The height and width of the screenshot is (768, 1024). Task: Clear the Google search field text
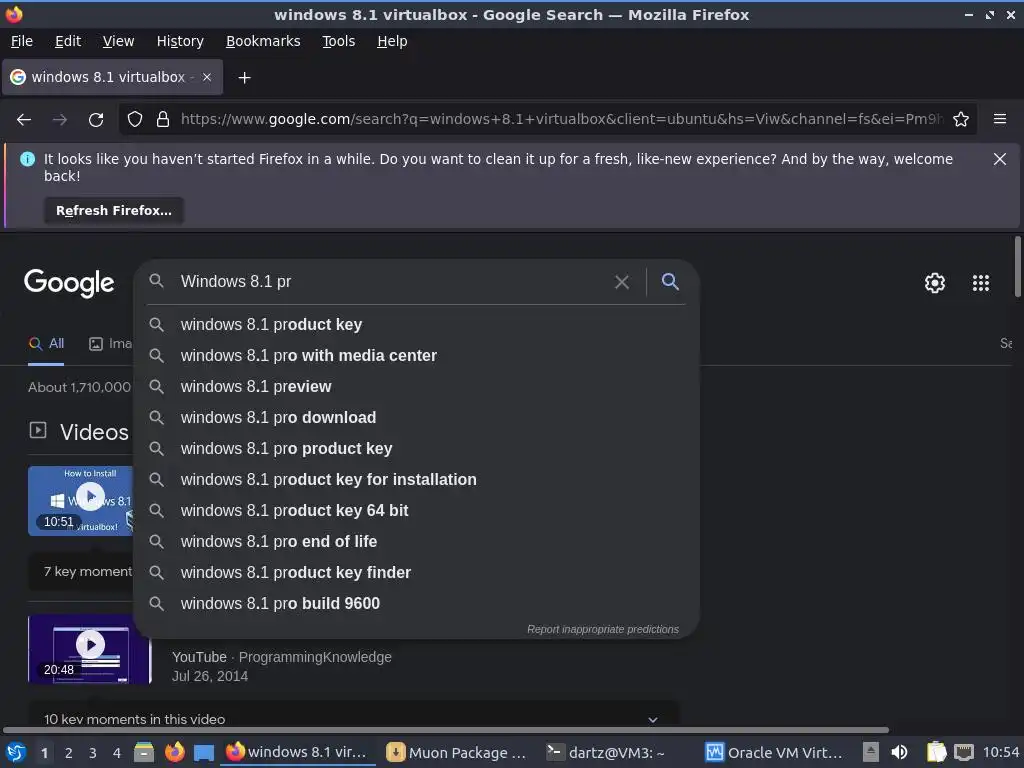click(x=622, y=282)
